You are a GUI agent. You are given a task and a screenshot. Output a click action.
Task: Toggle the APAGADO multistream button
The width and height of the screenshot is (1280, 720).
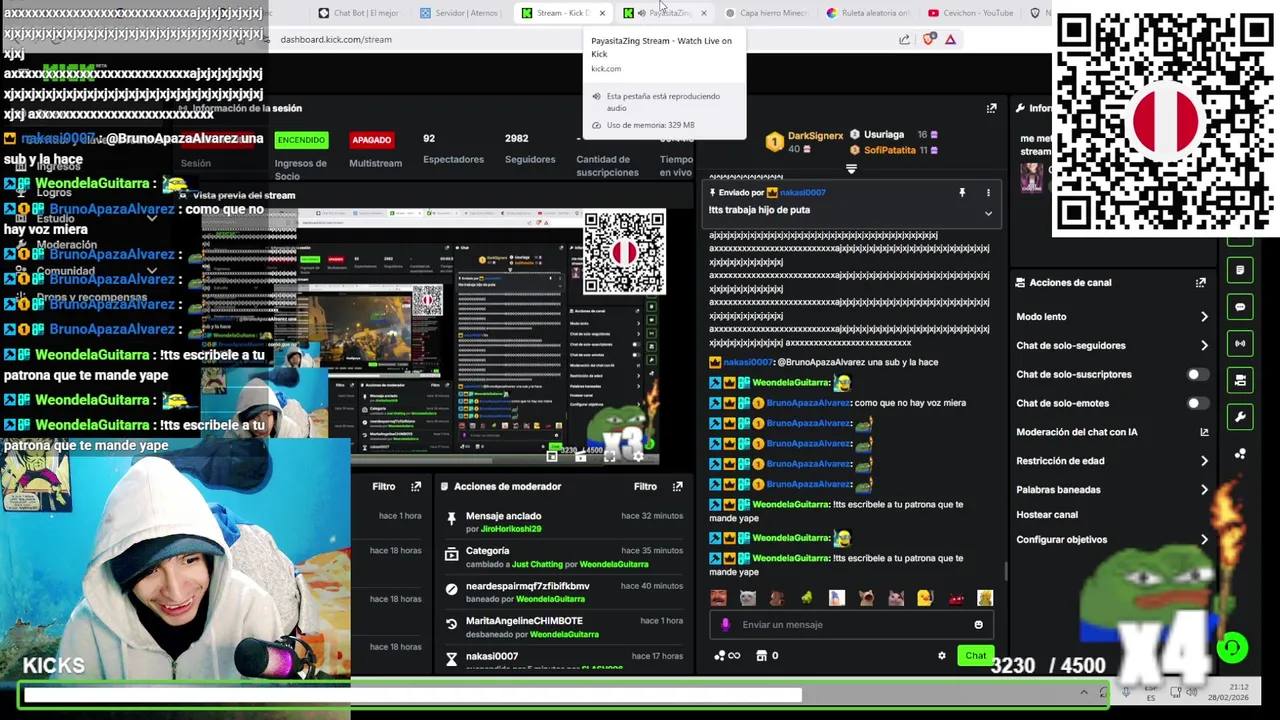[x=371, y=140]
